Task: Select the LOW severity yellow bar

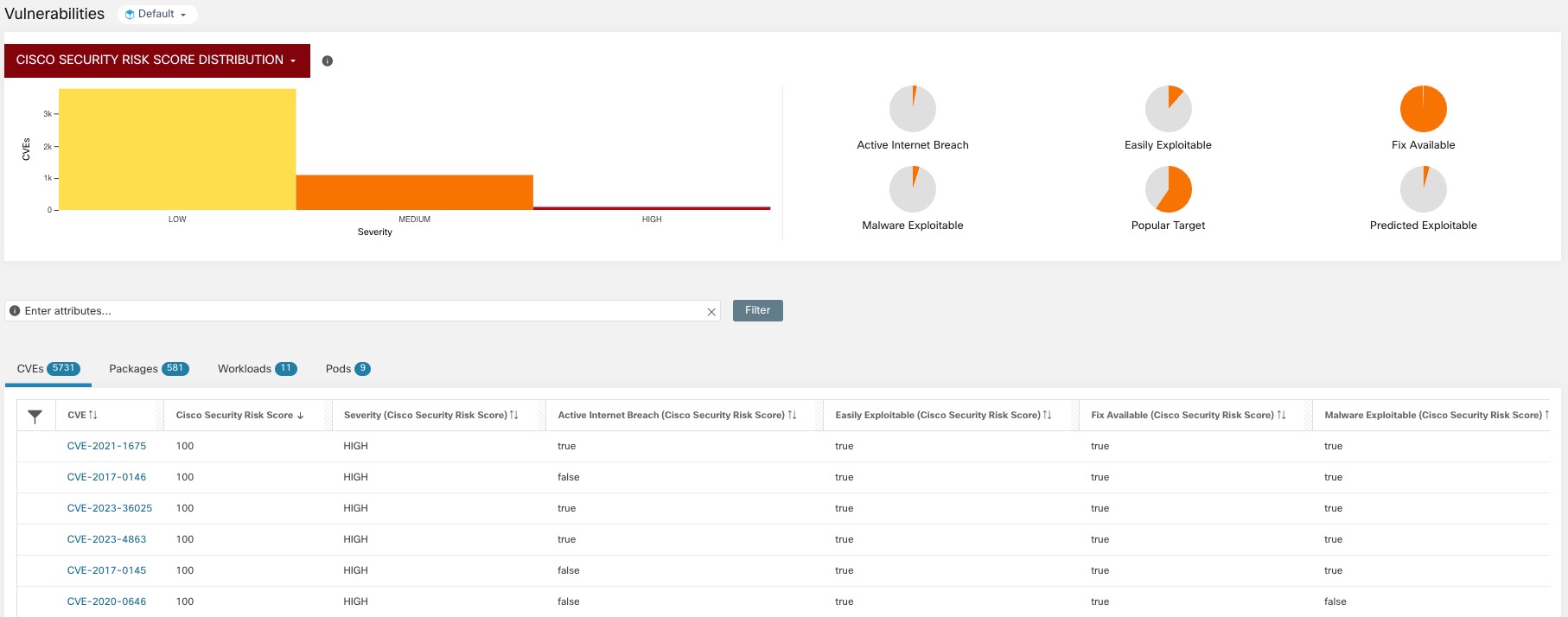Action: [177, 149]
